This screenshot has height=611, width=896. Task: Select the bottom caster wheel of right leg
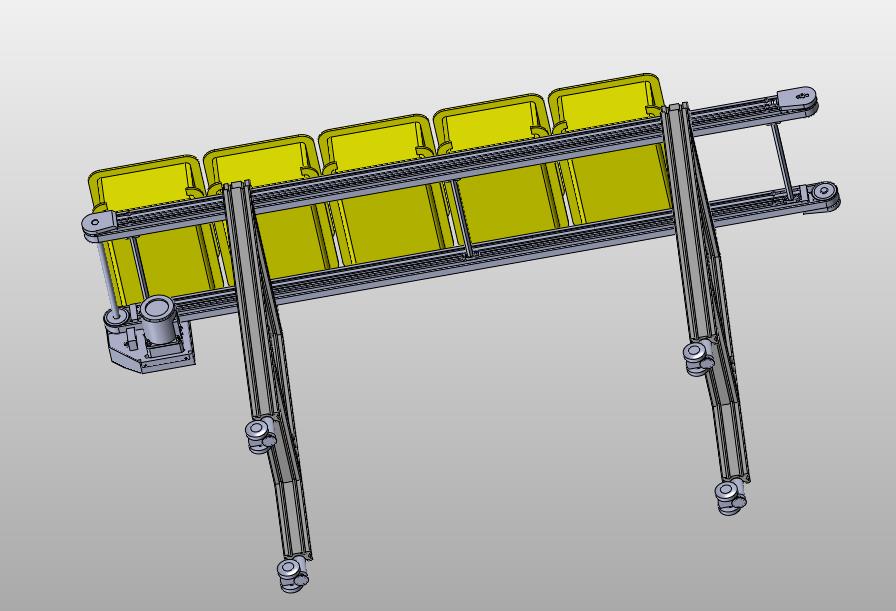point(730,497)
